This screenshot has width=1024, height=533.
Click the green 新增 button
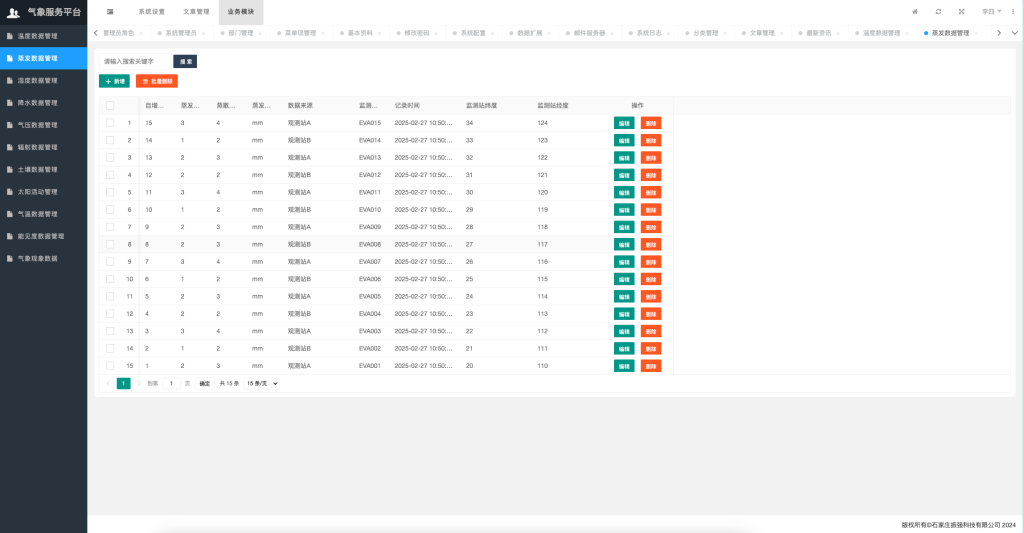pyautogui.click(x=114, y=80)
